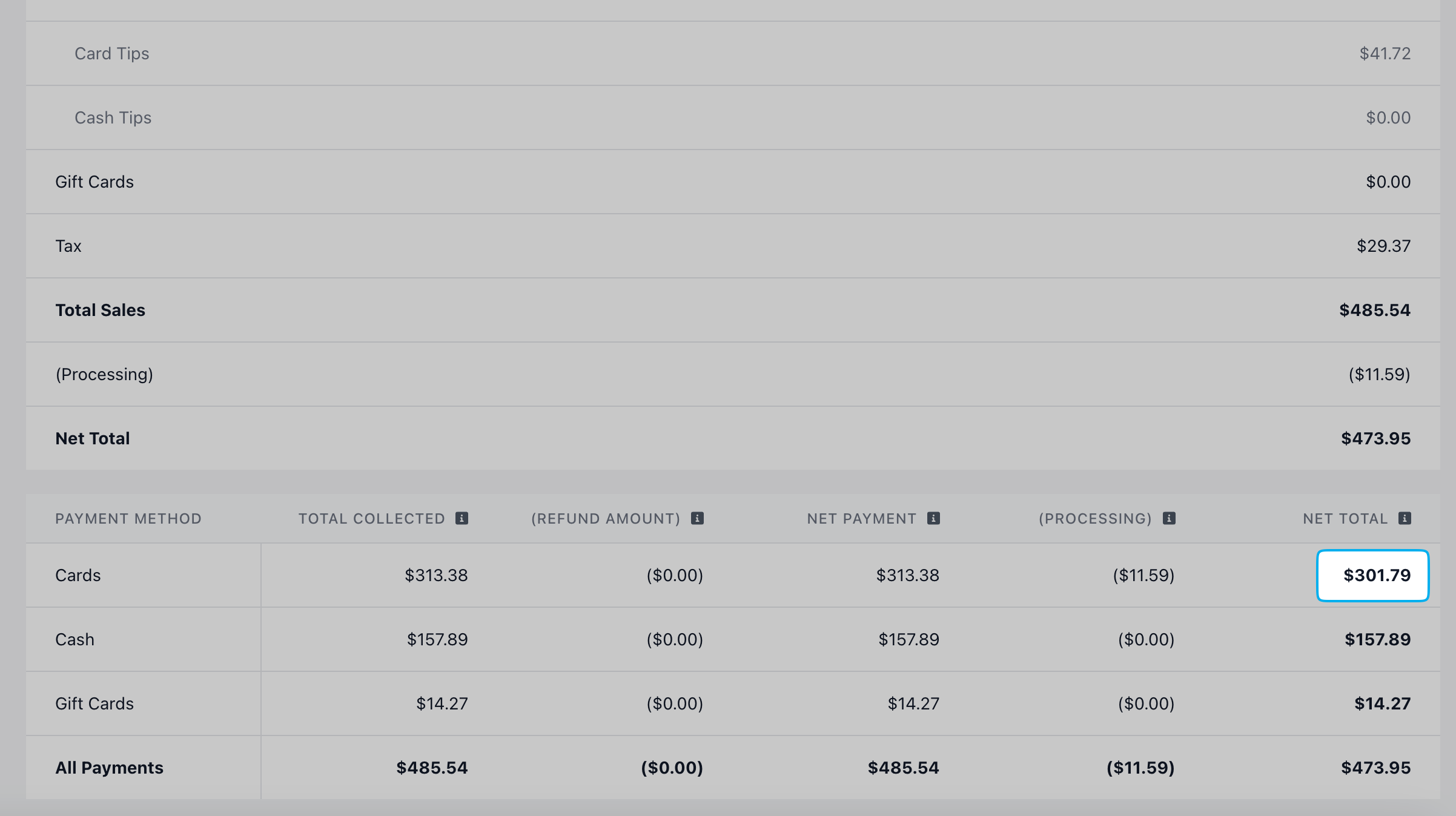Show info for Net Total column
The height and width of the screenshot is (816, 1456).
click(1405, 518)
